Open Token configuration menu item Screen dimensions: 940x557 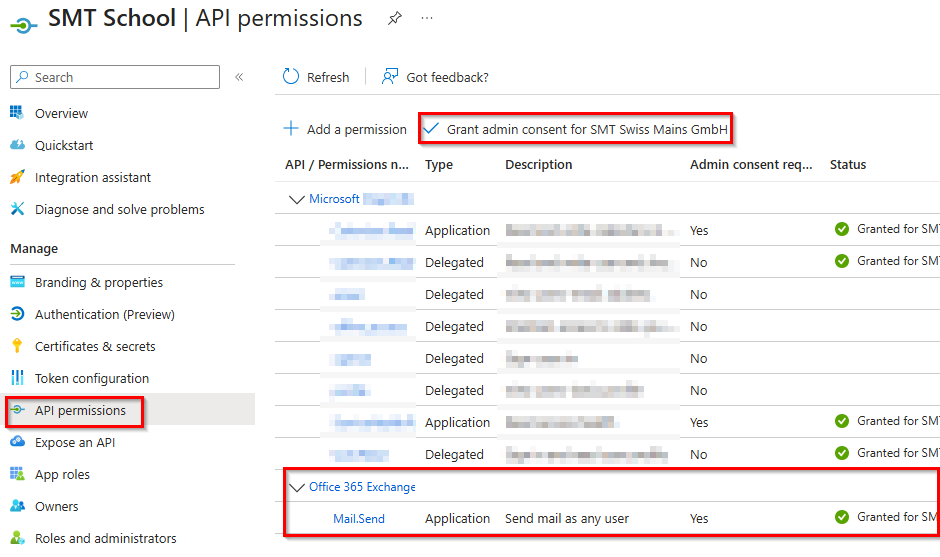pos(92,378)
